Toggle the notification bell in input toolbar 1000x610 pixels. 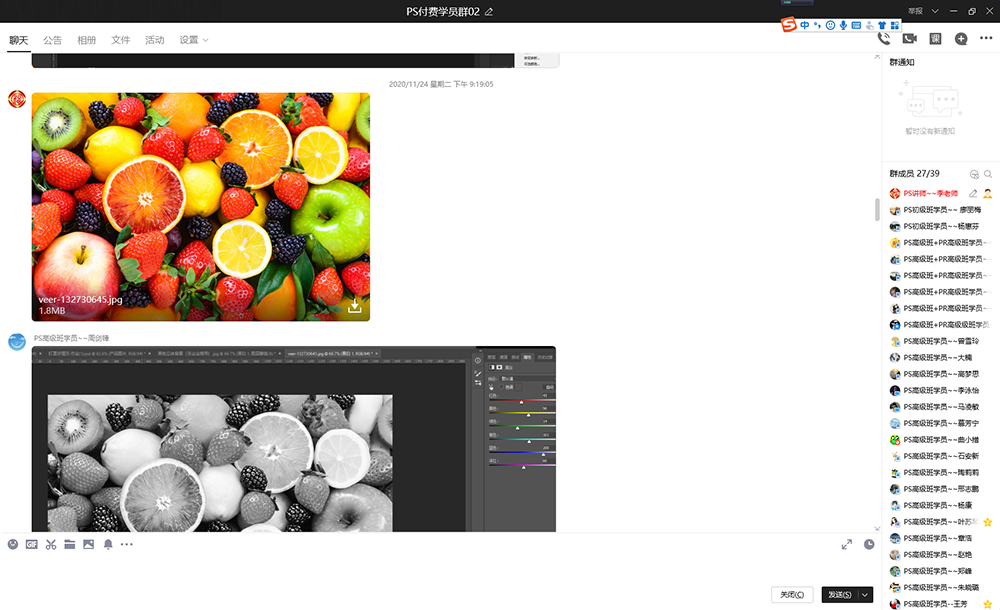(x=108, y=544)
